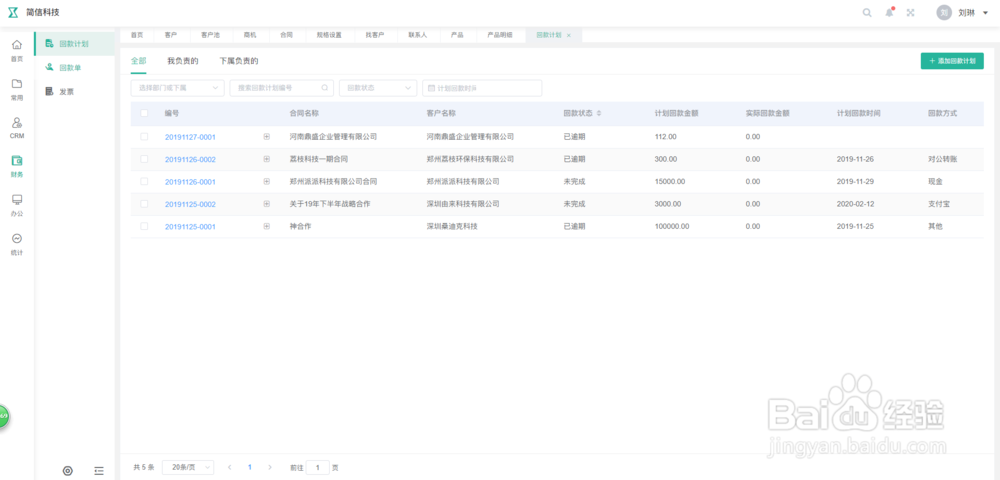Open the 刘琳 user menu arrow
1000x480 pixels.
[x=985, y=13]
